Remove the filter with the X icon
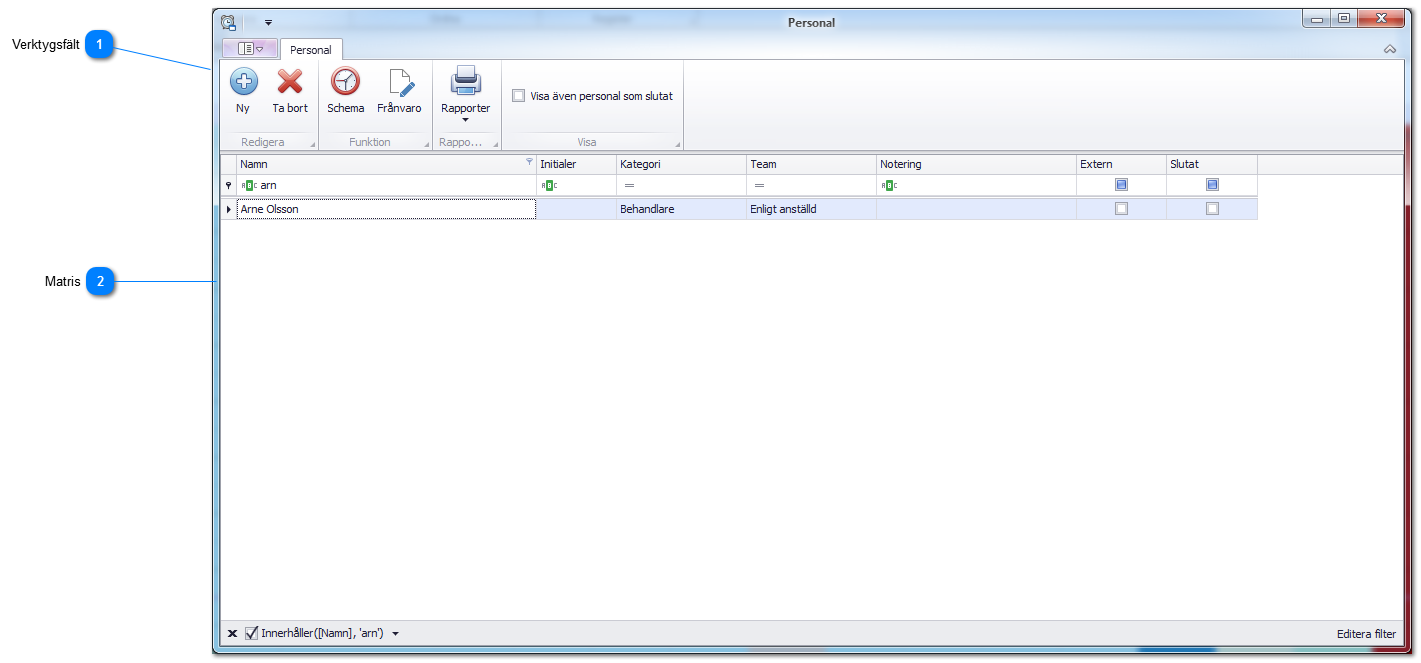1421x663 pixels. click(x=232, y=634)
